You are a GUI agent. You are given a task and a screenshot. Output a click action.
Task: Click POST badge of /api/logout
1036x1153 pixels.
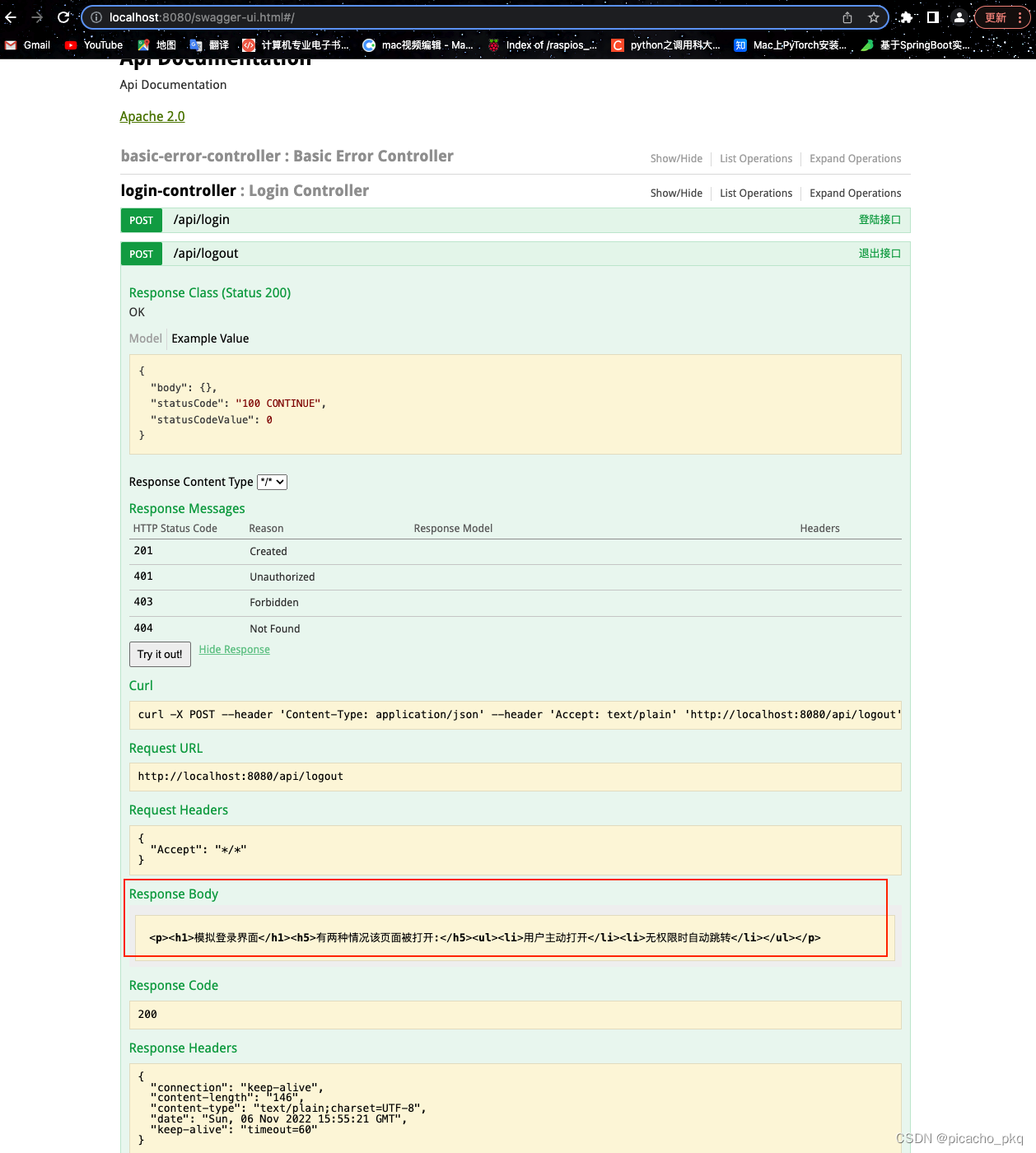coord(142,254)
